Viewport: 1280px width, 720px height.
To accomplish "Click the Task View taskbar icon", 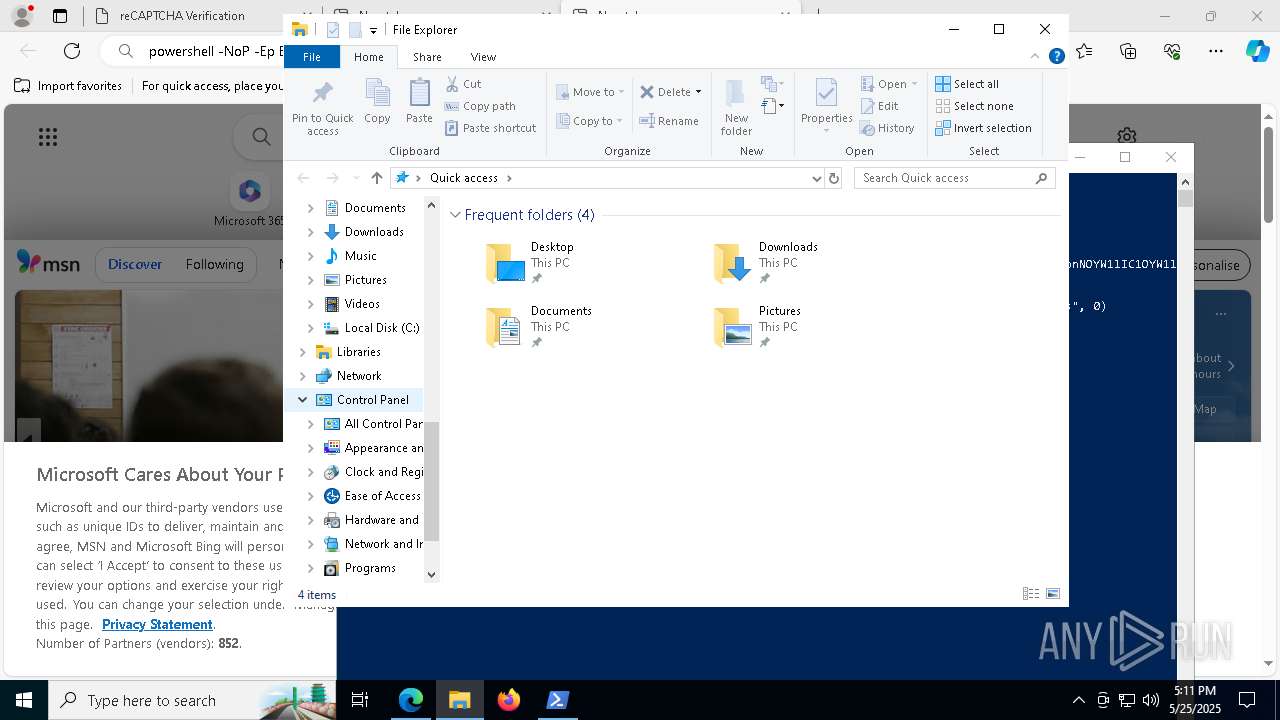I will pos(360,700).
